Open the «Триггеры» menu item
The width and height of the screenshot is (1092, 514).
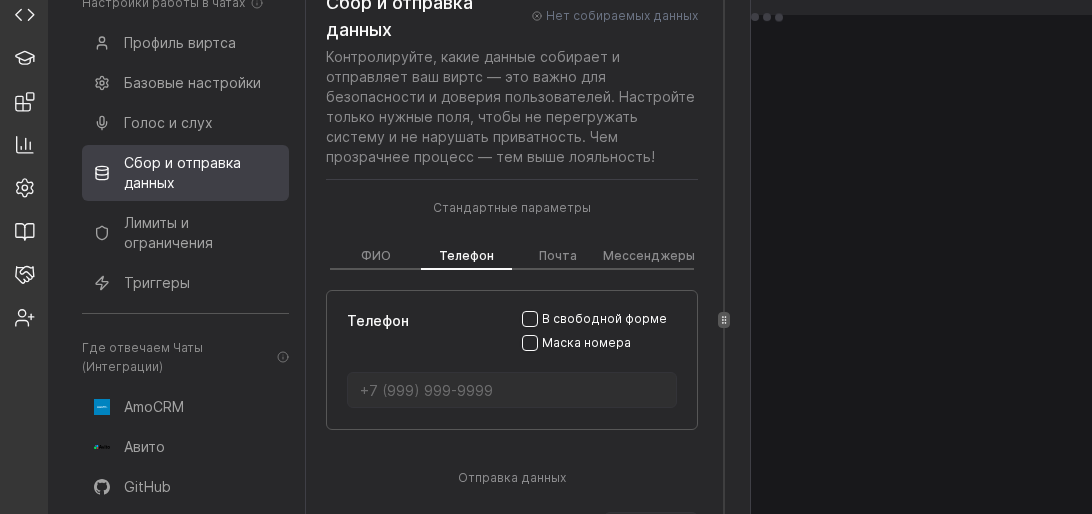pyautogui.click(x=157, y=283)
